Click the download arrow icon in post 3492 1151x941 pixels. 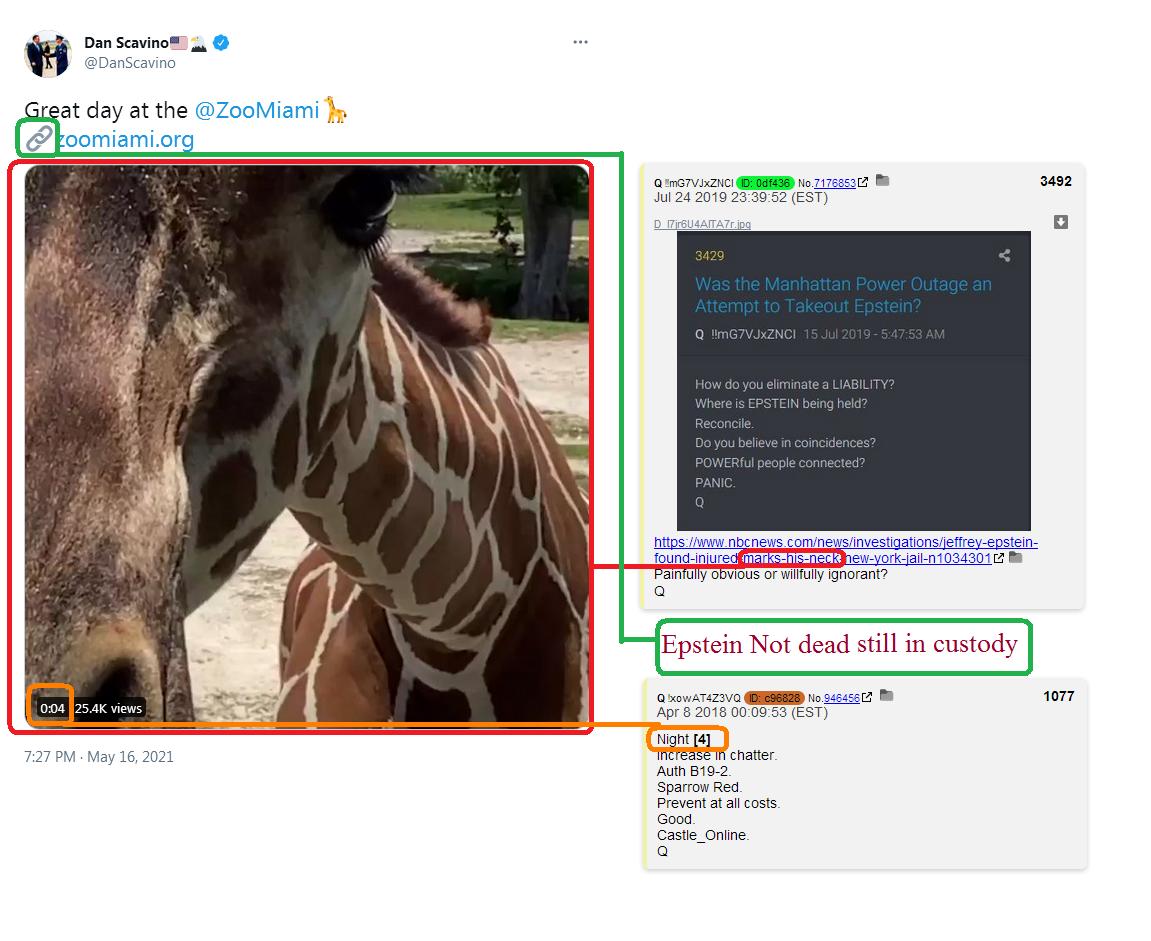click(1061, 222)
